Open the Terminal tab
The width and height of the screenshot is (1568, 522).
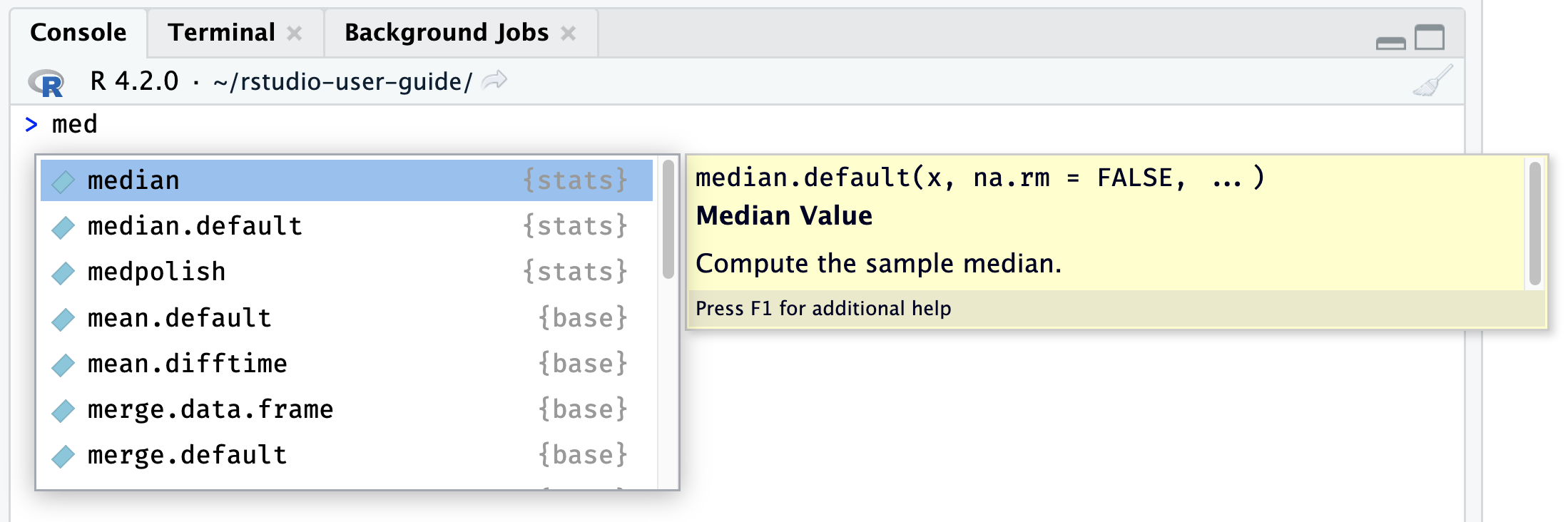[x=221, y=33]
